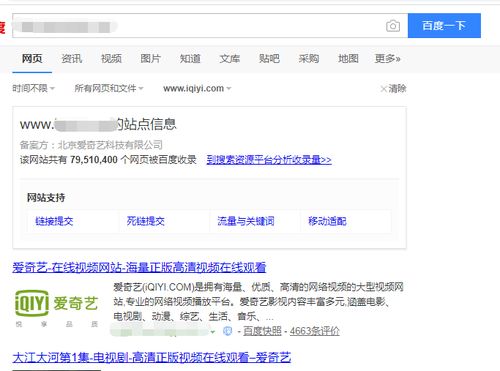Open the 贴吧 tab
Viewport: 500px width, 371px height.
pos(269,59)
